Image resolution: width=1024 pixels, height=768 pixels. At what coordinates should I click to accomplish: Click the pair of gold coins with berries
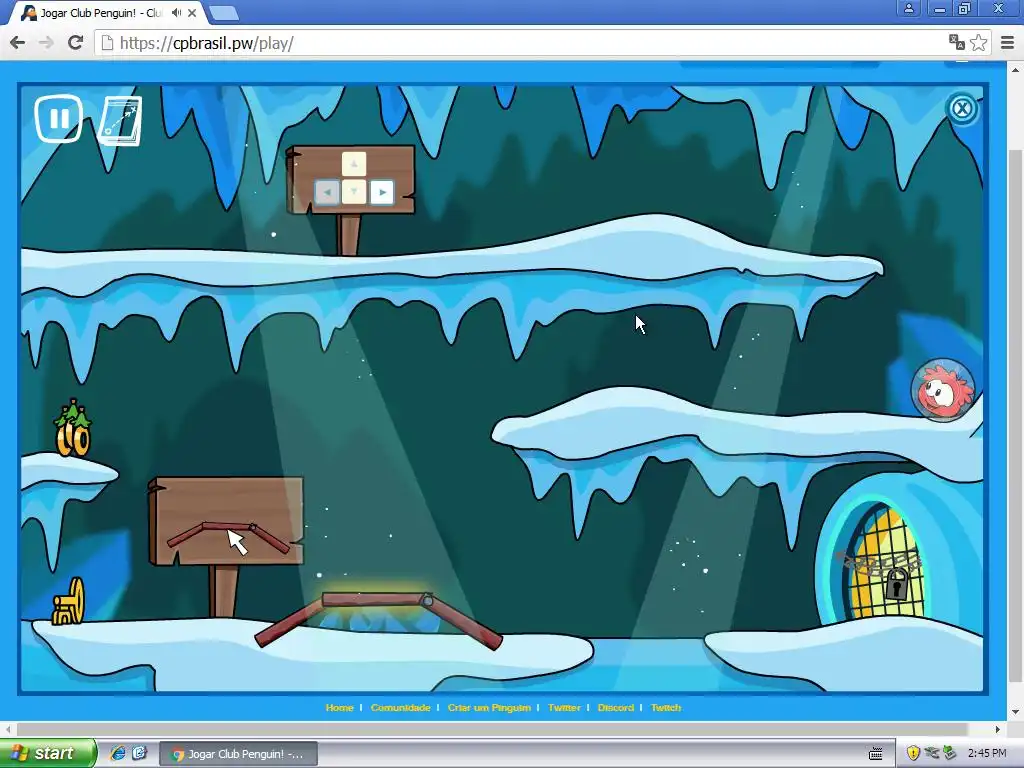pos(72,429)
